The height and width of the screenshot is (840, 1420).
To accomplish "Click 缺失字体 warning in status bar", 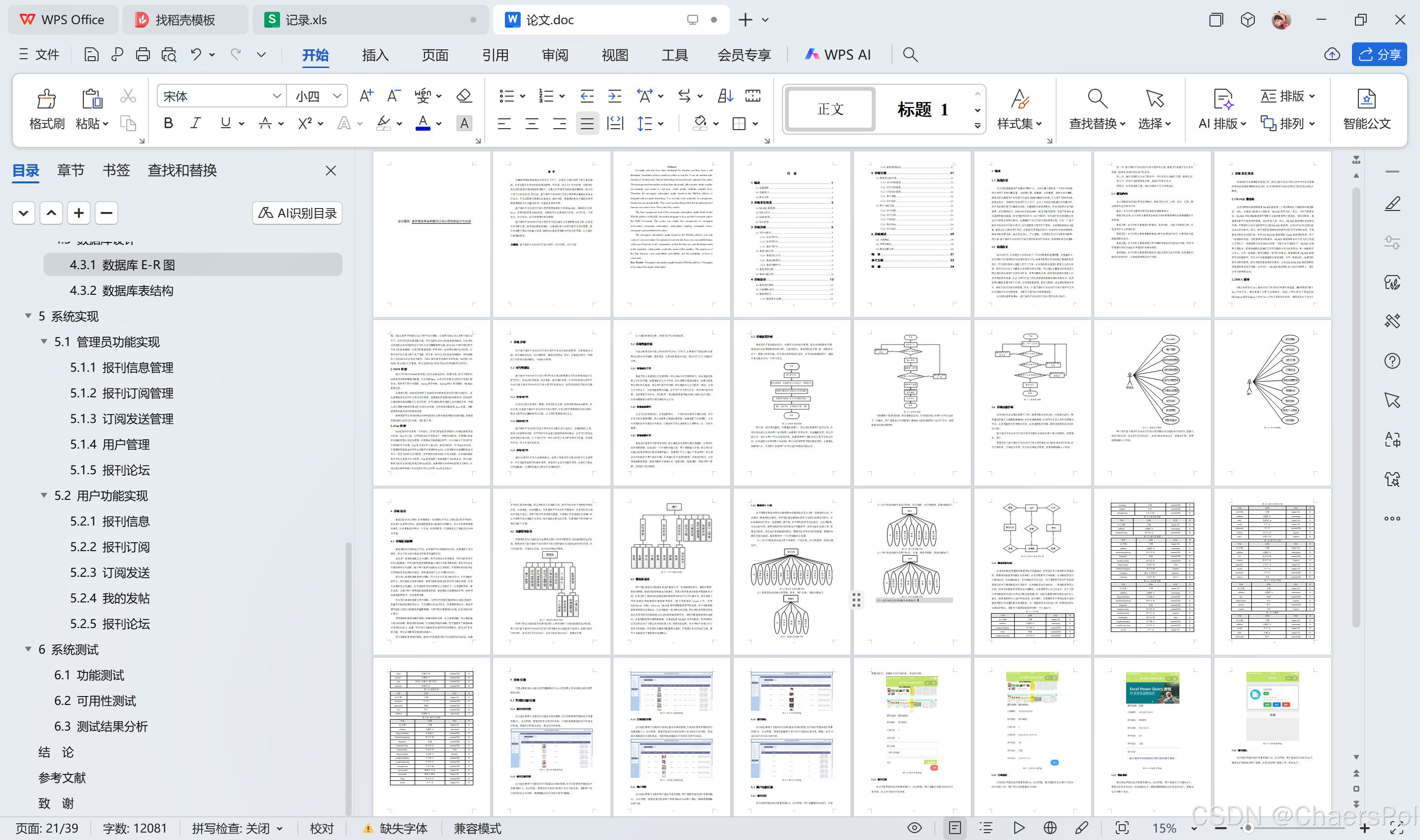I will (395, 828).
